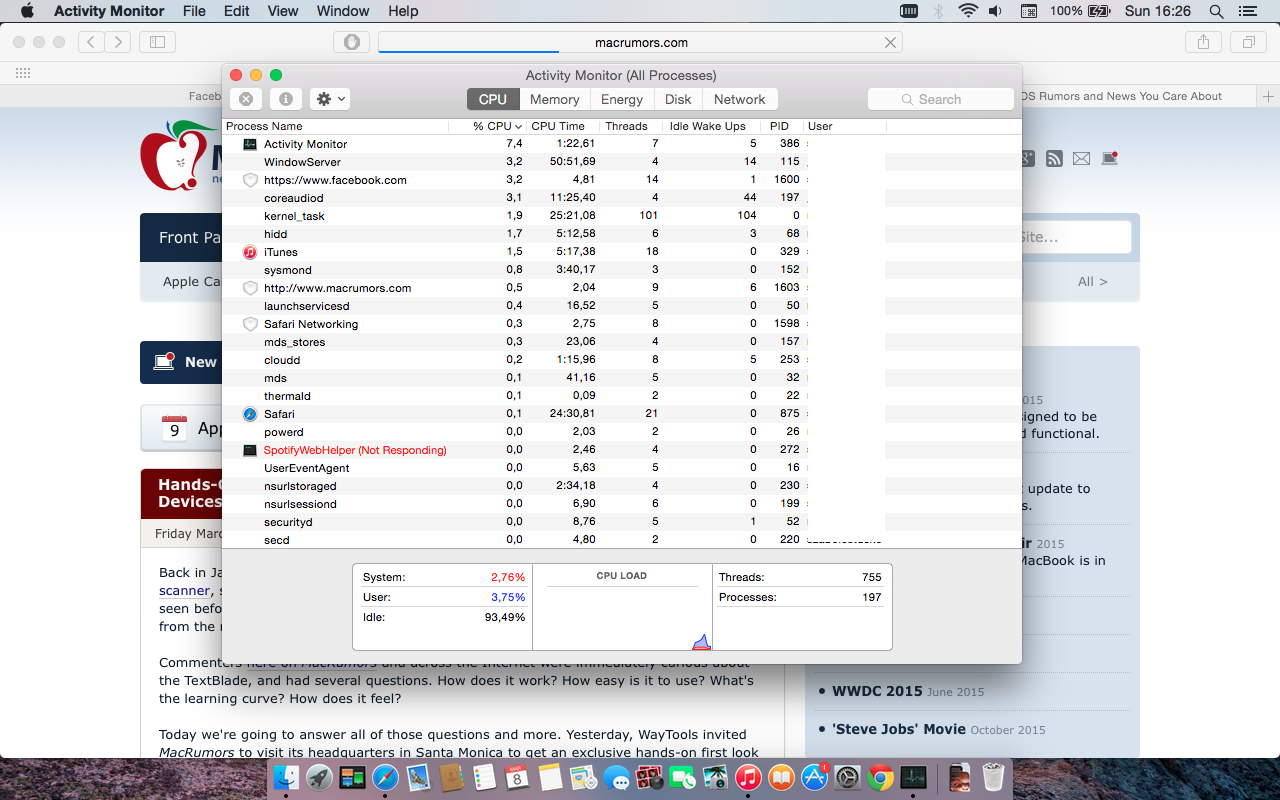This screenshot has height=800, width=1280.
Task: Click shield icon next to https://www.facebook.com
Action: point(250,180)
